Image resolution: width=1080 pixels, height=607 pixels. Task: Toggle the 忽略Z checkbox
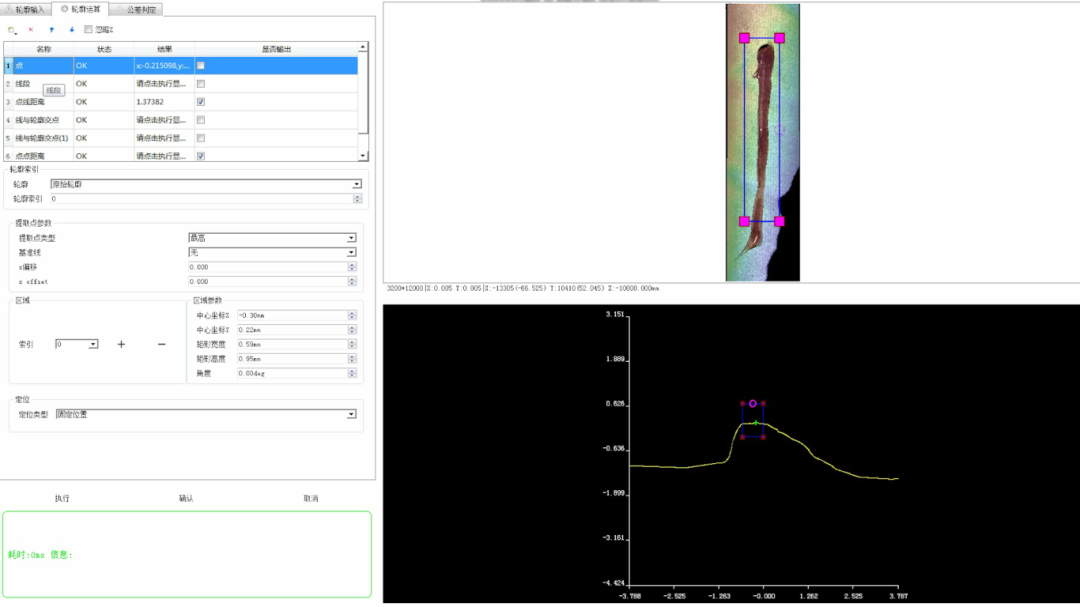88,30
